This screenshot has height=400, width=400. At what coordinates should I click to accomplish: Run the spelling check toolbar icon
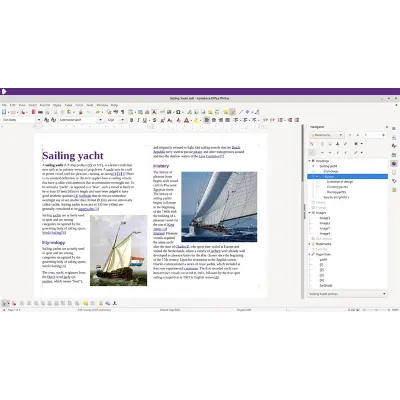point(116,112)
